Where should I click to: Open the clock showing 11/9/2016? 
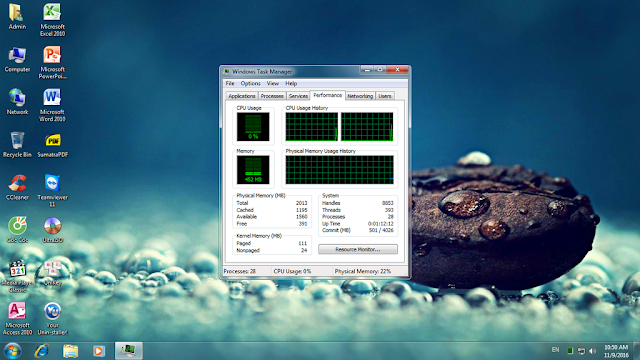pos(616,351)
